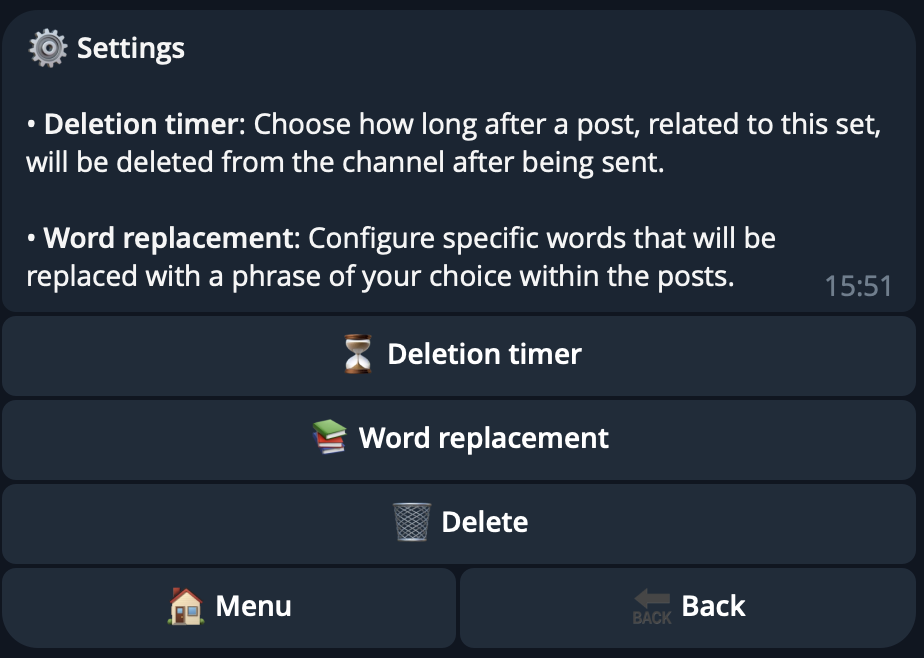Click the hourglass icon on Deletion timer
The height and width of the screenshot is (658, 924).
click(357, 355)
